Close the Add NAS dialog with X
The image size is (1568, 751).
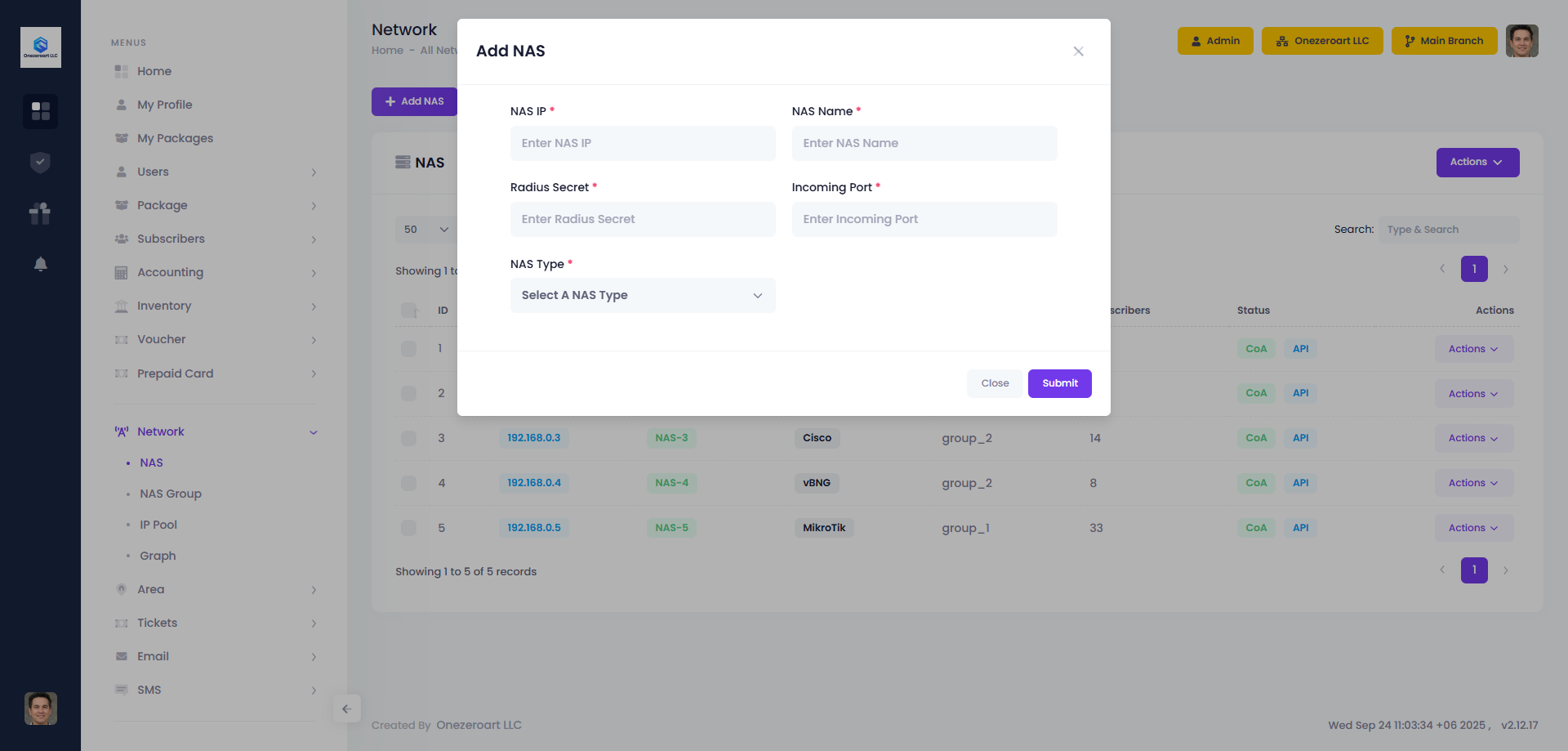pyautogui.click(x=1078, y=51)
